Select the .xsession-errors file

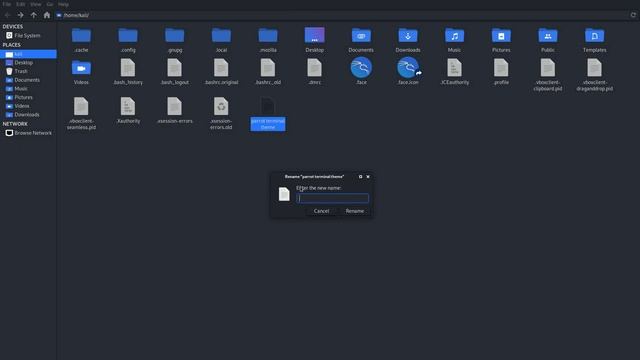175,107
